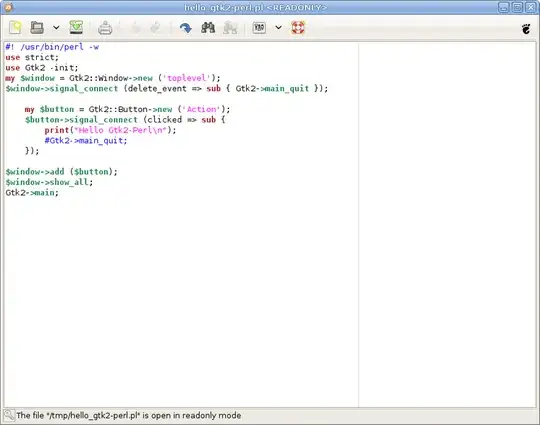Click the 'use Gtk2 -init;' line
Screen dimensions: 540x425
(42, 68)
